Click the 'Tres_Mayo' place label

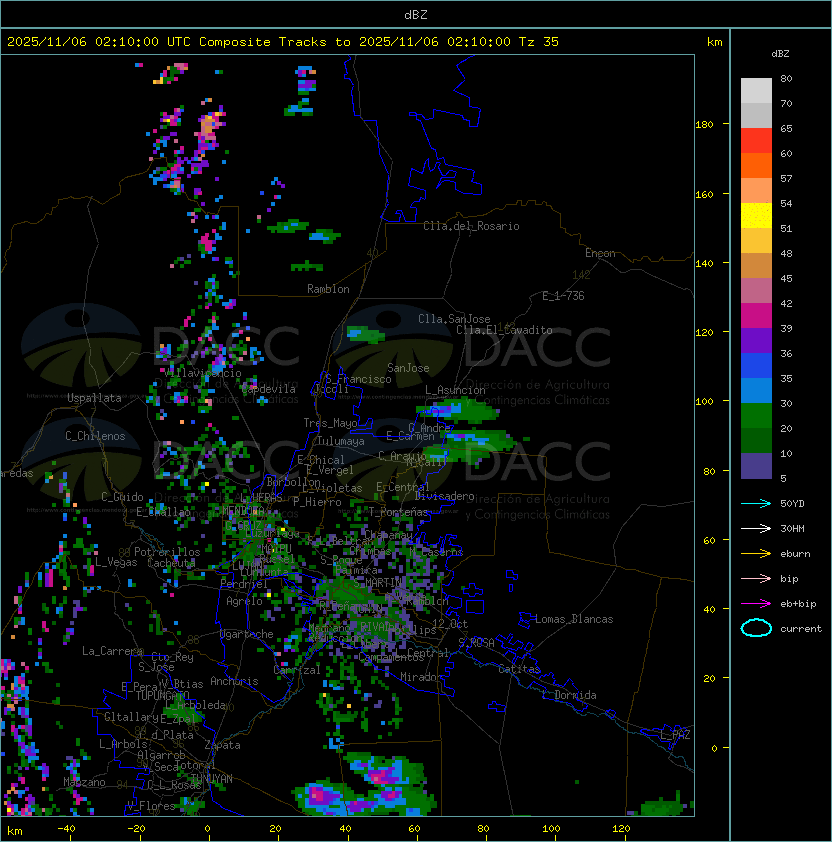pos(330,423)
